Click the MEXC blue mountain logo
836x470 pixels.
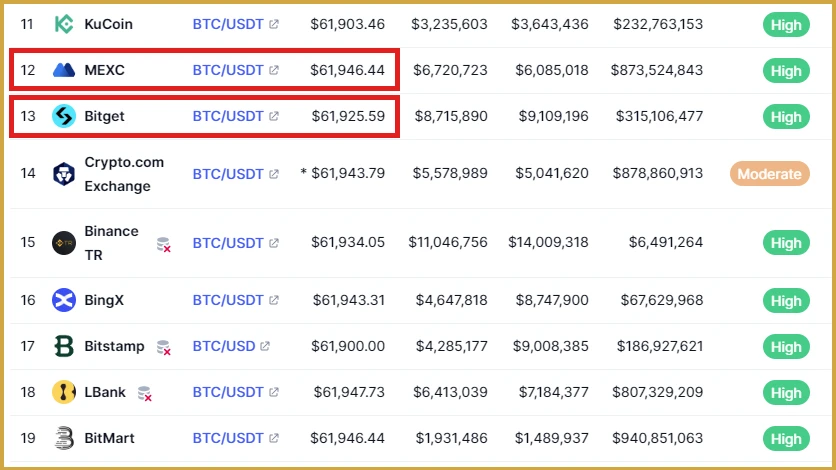[x=64, y=70]
